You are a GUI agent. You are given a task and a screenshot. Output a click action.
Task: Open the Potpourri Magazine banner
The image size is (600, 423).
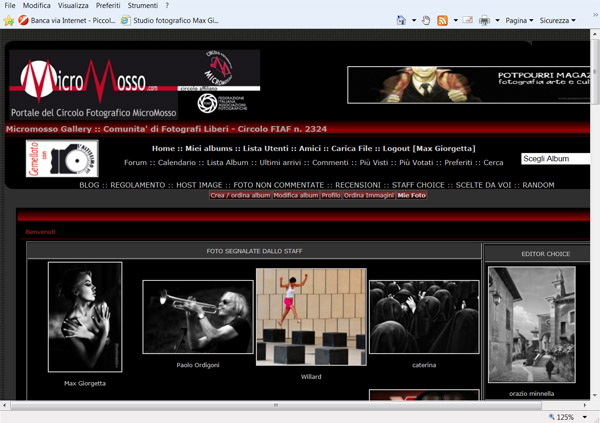469,85
